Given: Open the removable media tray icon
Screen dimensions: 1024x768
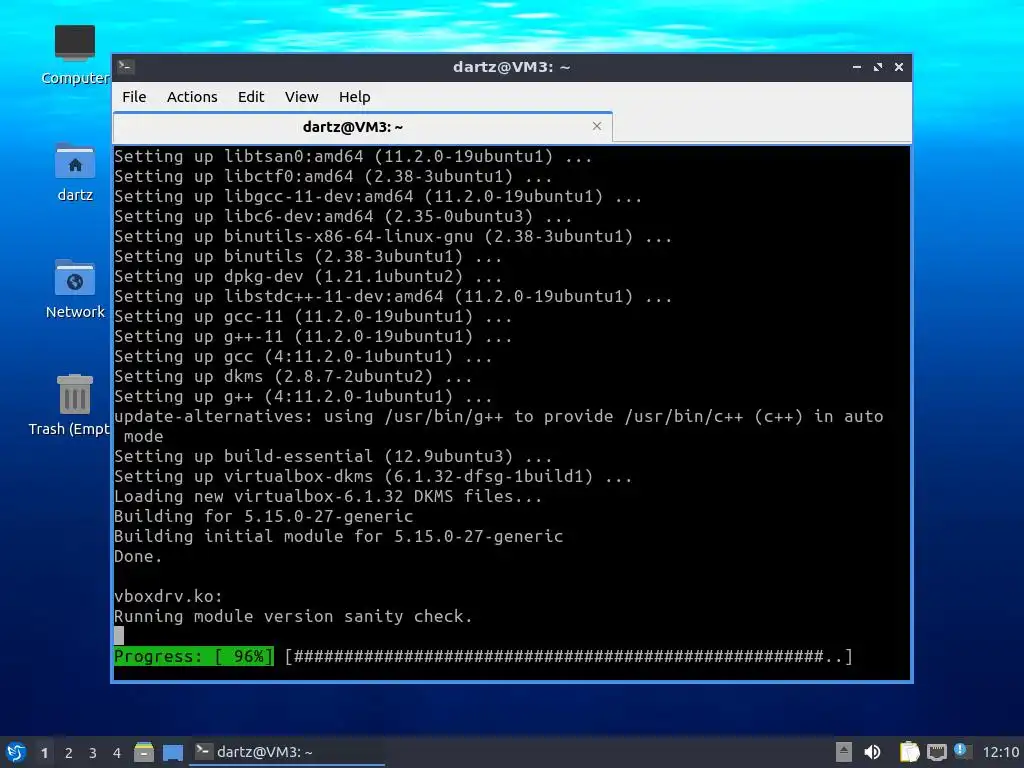Looking at the screenshot, I should coord(843,752).
